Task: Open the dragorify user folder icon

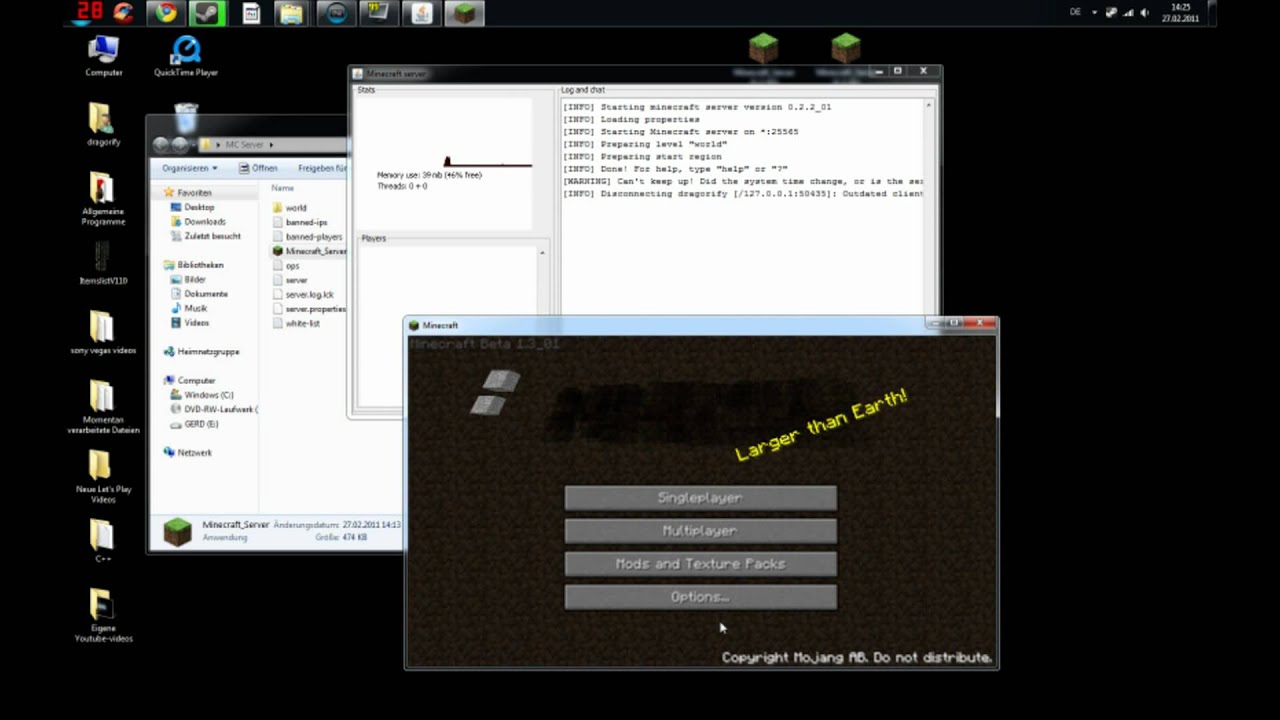Action: (x=103, y=125)
